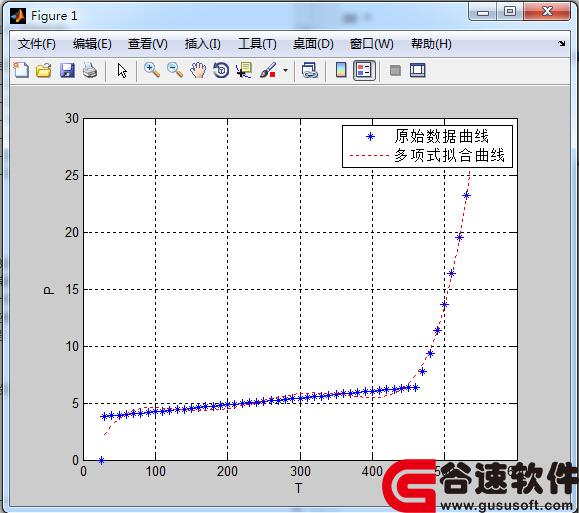Open the 工具(T) menu

click(x=257, y=44)
